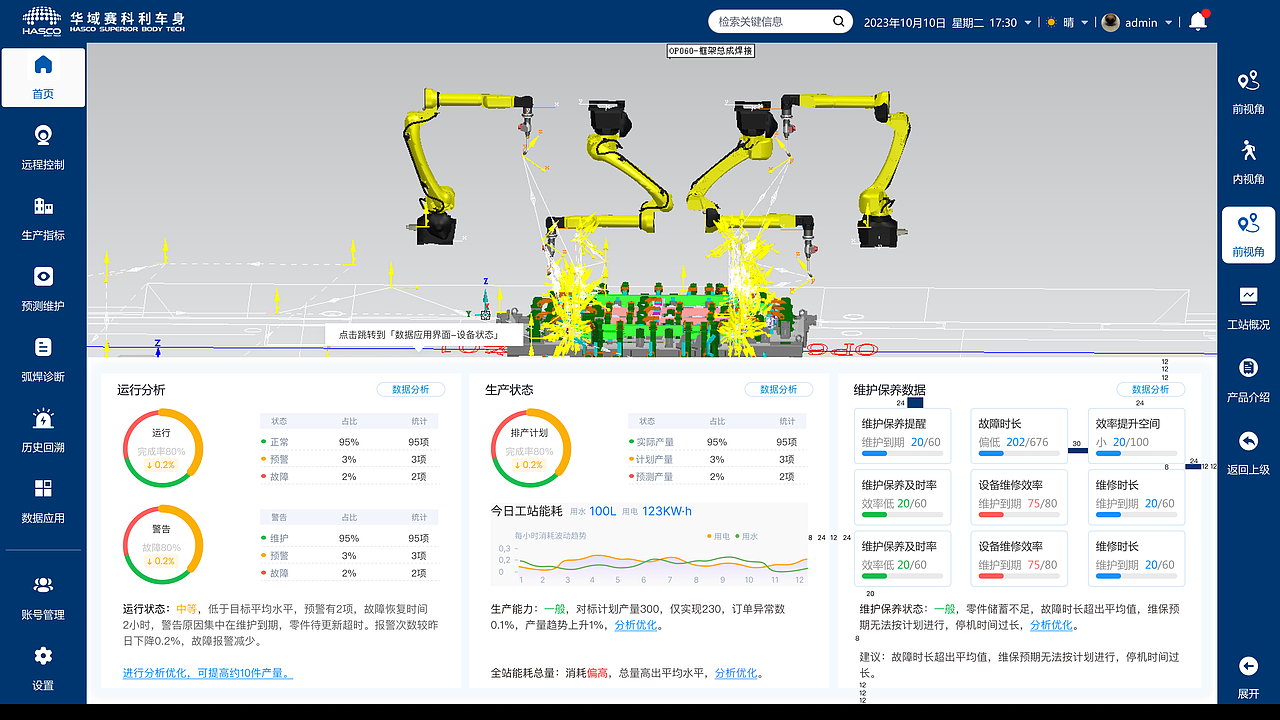Open 账号管理 page
The width and height of the screenshot is (1280, 720).
[43, 599]
